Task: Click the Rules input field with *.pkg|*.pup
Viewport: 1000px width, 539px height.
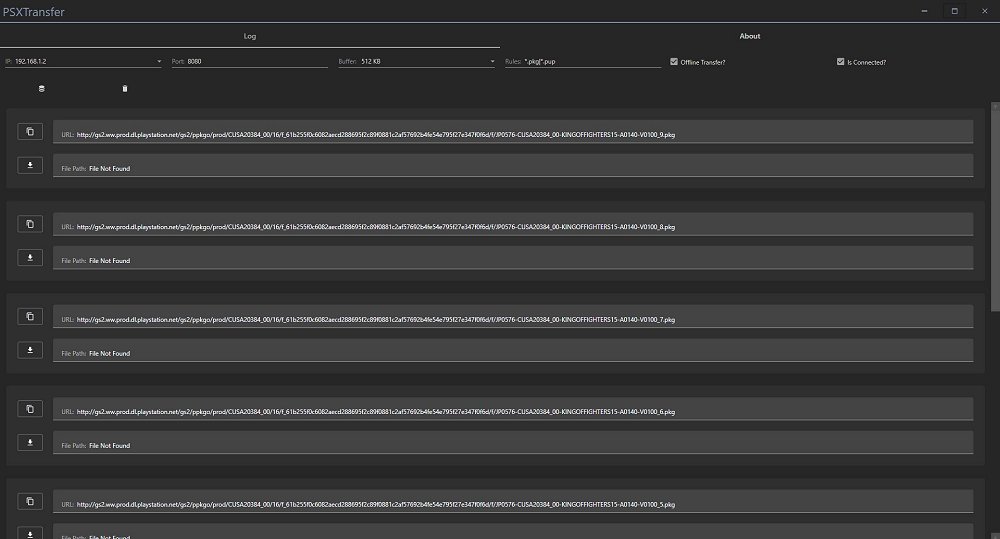Action: point(583,61)
